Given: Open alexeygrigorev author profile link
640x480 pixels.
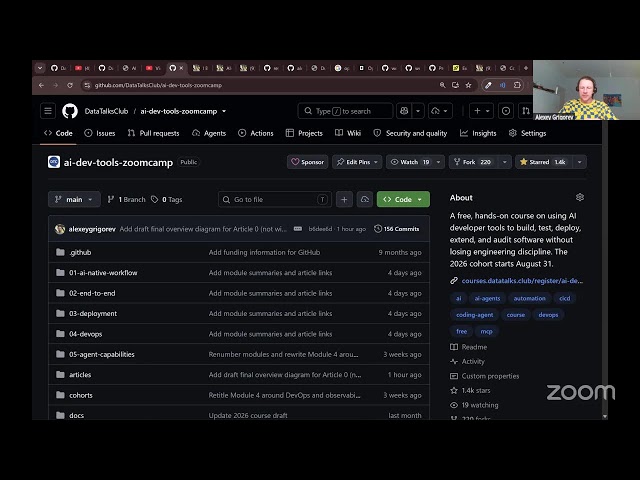Looking at the screenshot, I should [92, 229].
